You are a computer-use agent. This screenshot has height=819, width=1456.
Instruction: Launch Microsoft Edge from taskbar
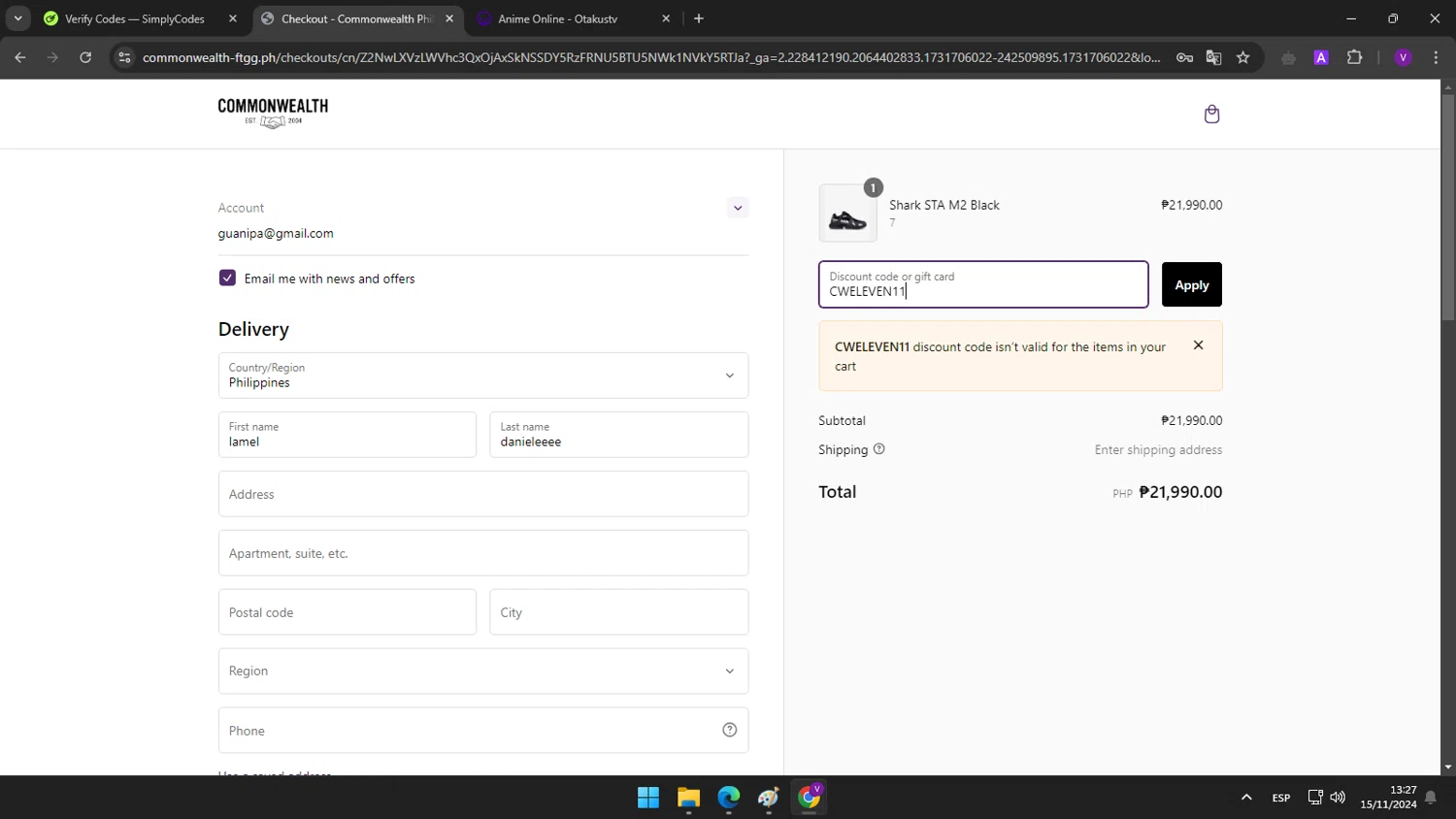729,798
